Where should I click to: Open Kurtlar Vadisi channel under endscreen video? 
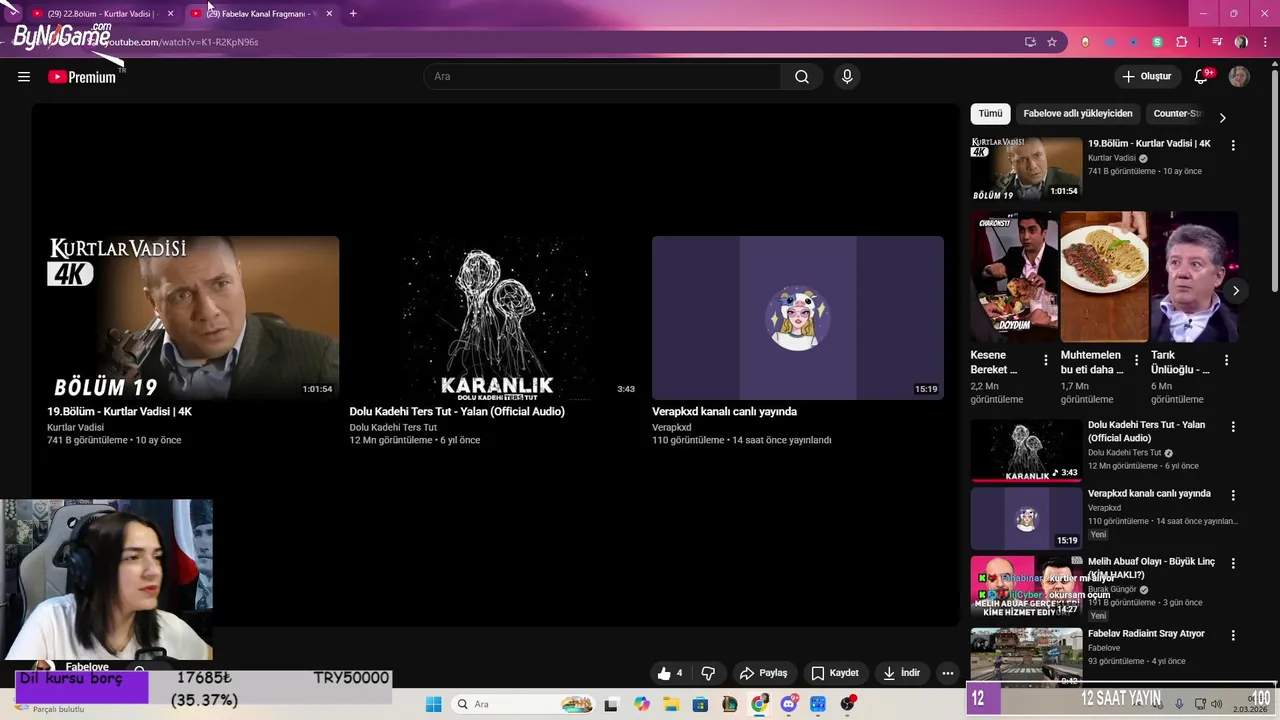pos(75,427)
